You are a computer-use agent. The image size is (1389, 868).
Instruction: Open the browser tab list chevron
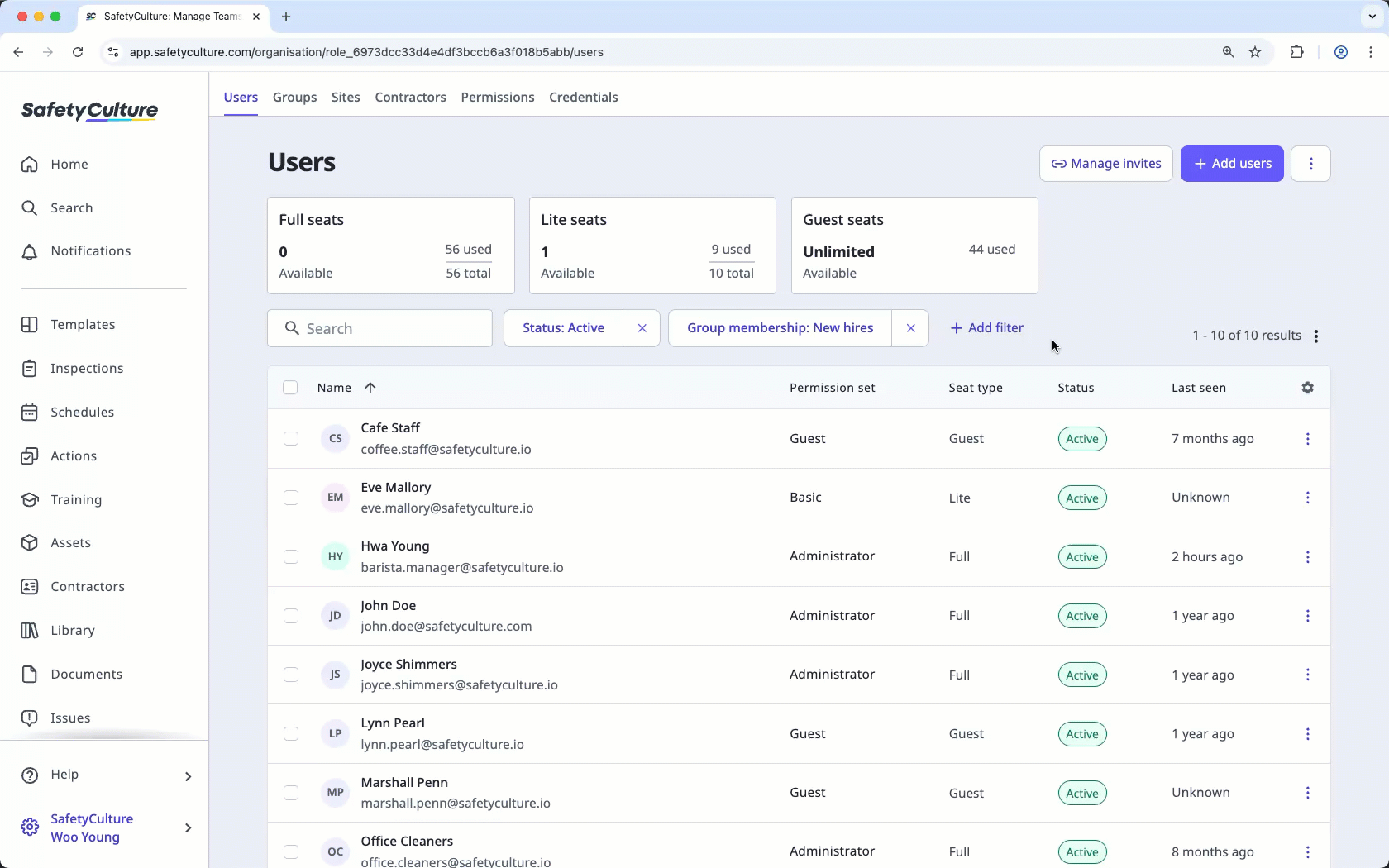(1372, 17)
